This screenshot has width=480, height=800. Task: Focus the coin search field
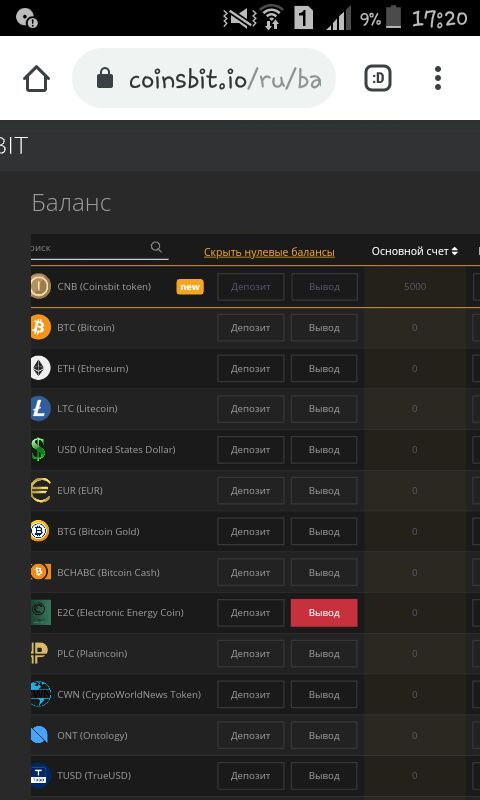pyautogui.click(x=99, y=248)
